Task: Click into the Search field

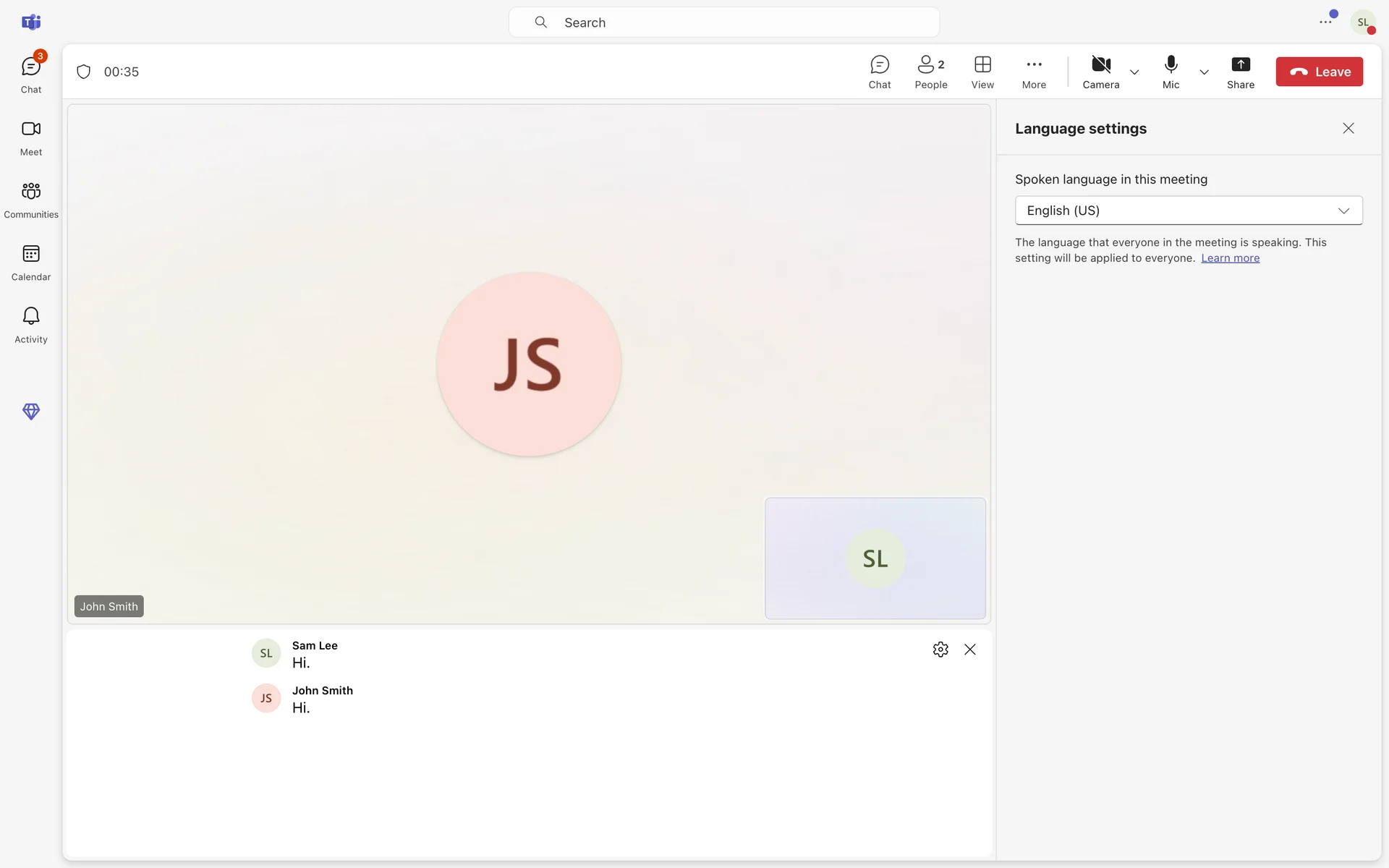Action: (x=723, y=22)
